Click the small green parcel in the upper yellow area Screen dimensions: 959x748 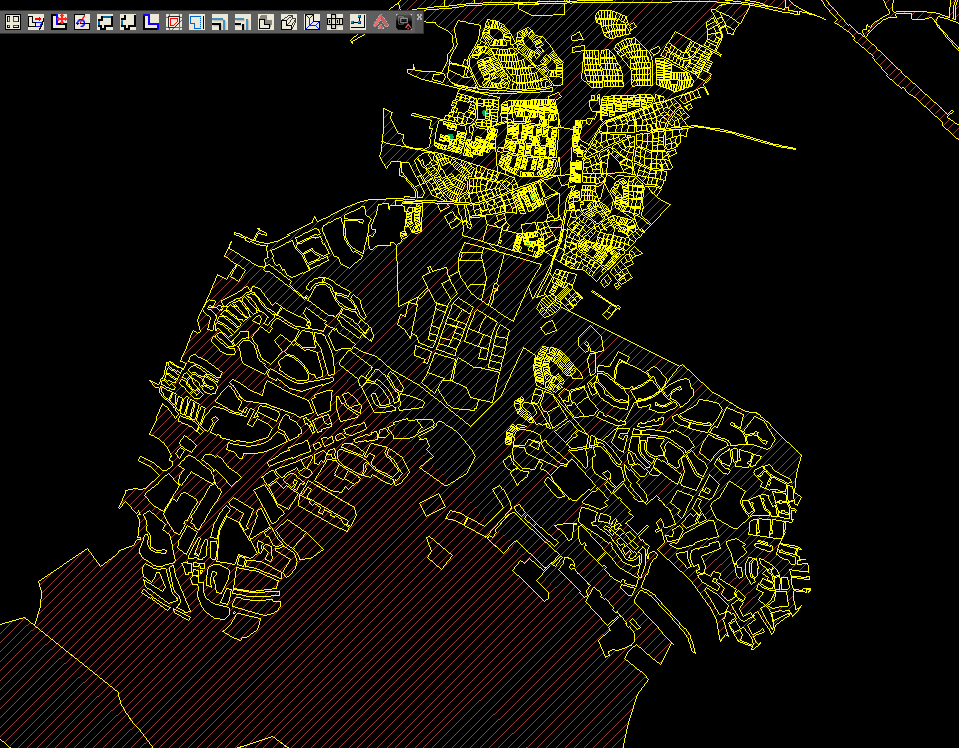pos(451,136)
